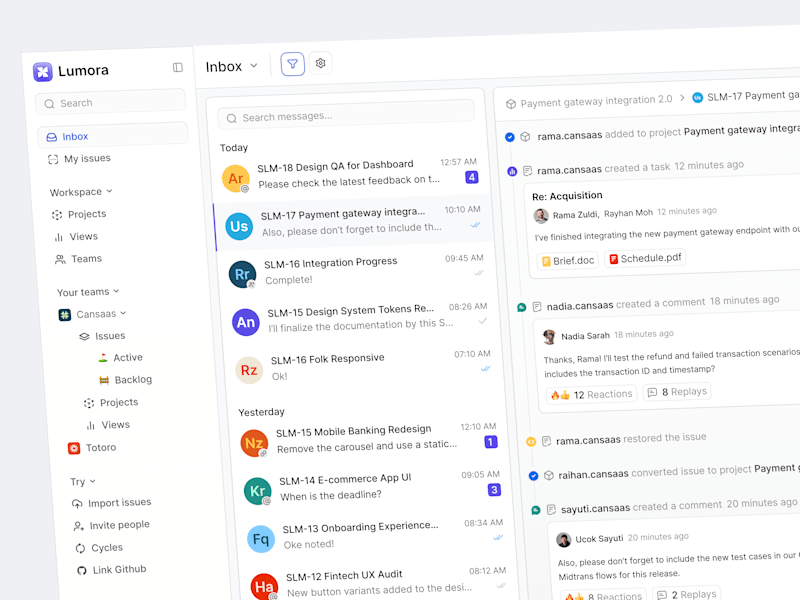
Task: Collapse the Your teams section
Action: [x=116, y=291]
